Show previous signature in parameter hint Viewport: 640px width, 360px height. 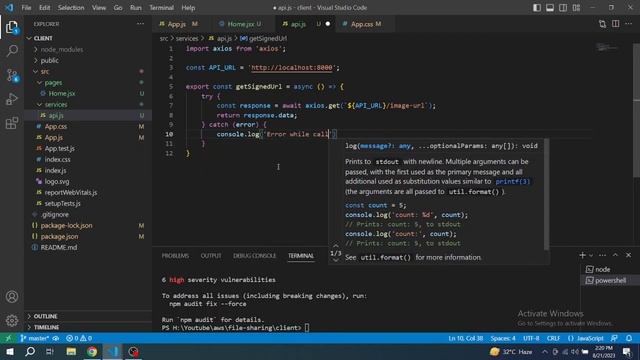[x=336, y=246]
